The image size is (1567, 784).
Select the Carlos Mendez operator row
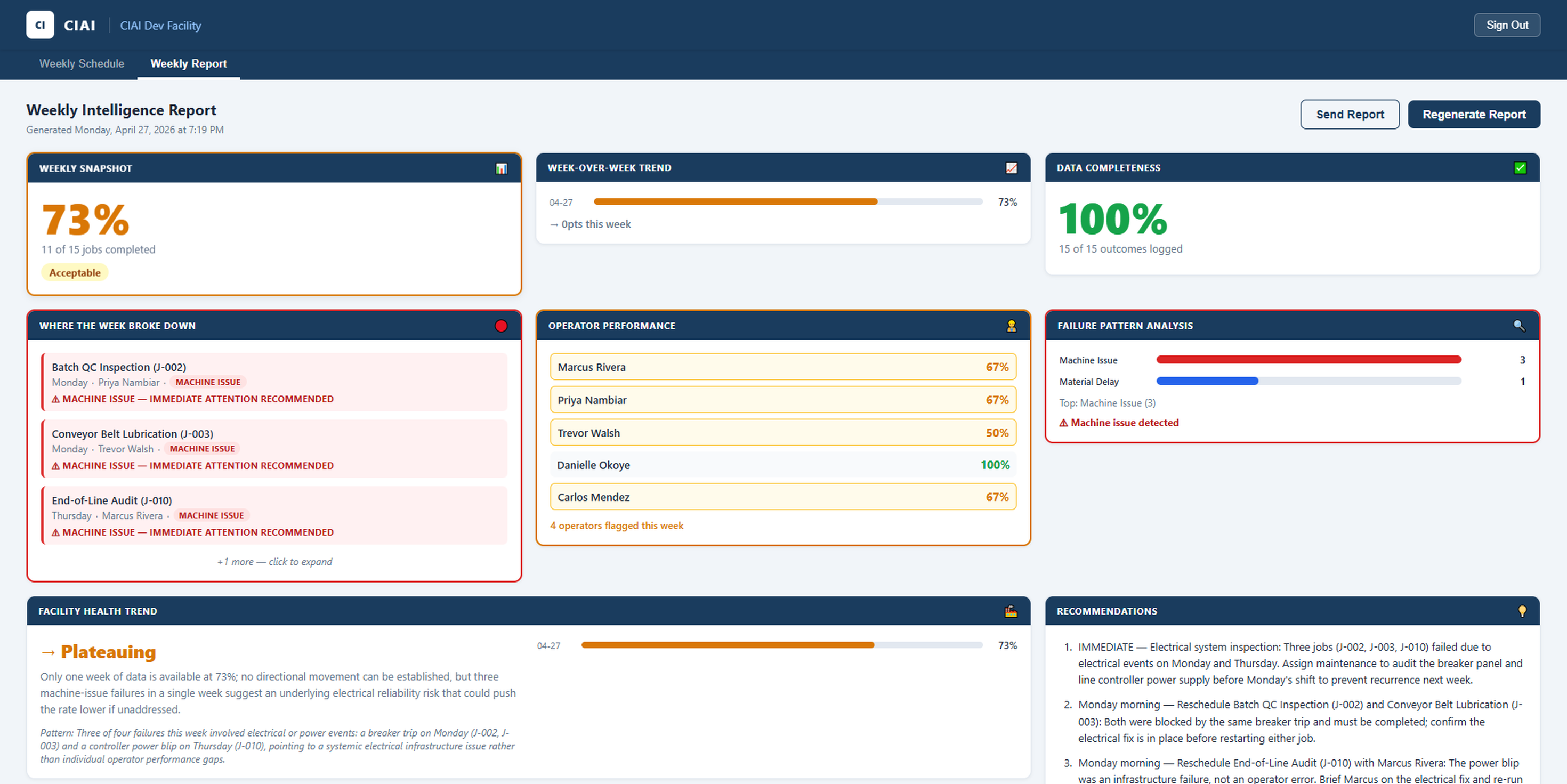(783, 497)
